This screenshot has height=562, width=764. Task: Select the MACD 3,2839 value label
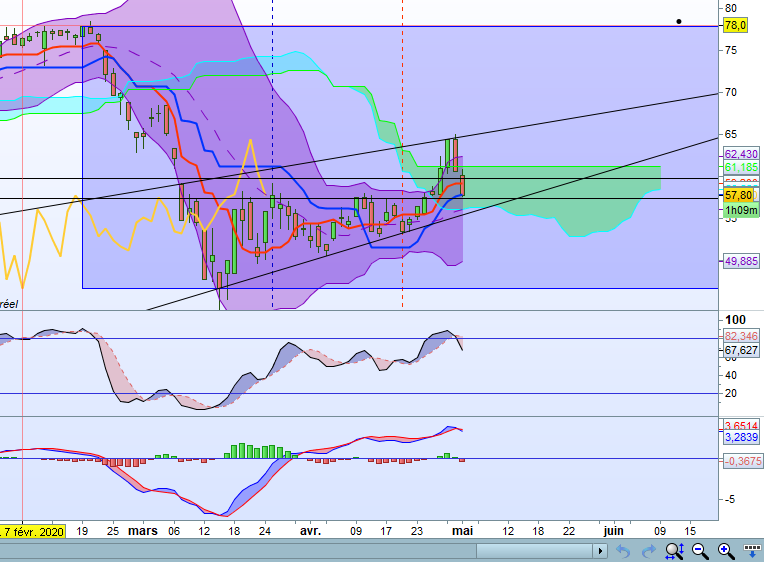(741, 437)
